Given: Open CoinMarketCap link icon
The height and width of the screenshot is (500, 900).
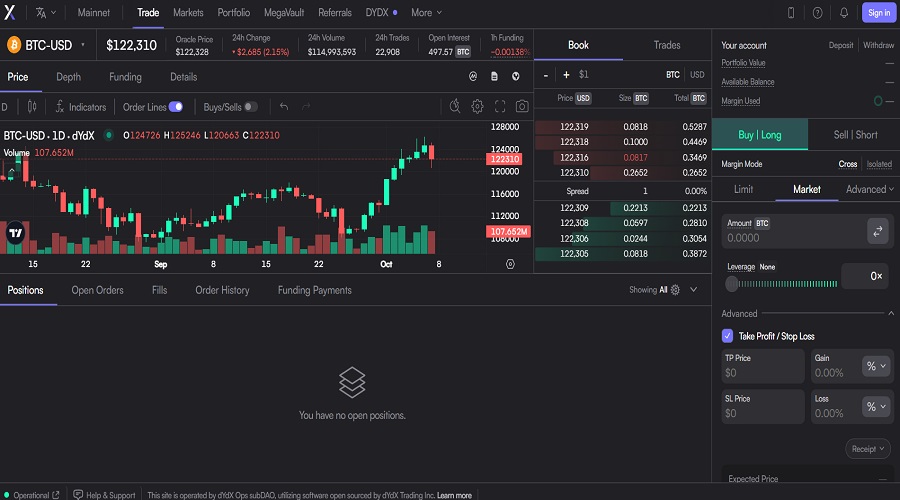Looking at the screenshot, I should (x=473, y=76).
